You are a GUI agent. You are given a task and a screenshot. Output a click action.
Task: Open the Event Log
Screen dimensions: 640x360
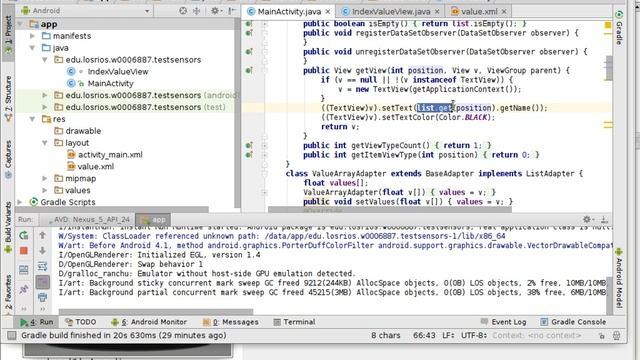point(504,322)
